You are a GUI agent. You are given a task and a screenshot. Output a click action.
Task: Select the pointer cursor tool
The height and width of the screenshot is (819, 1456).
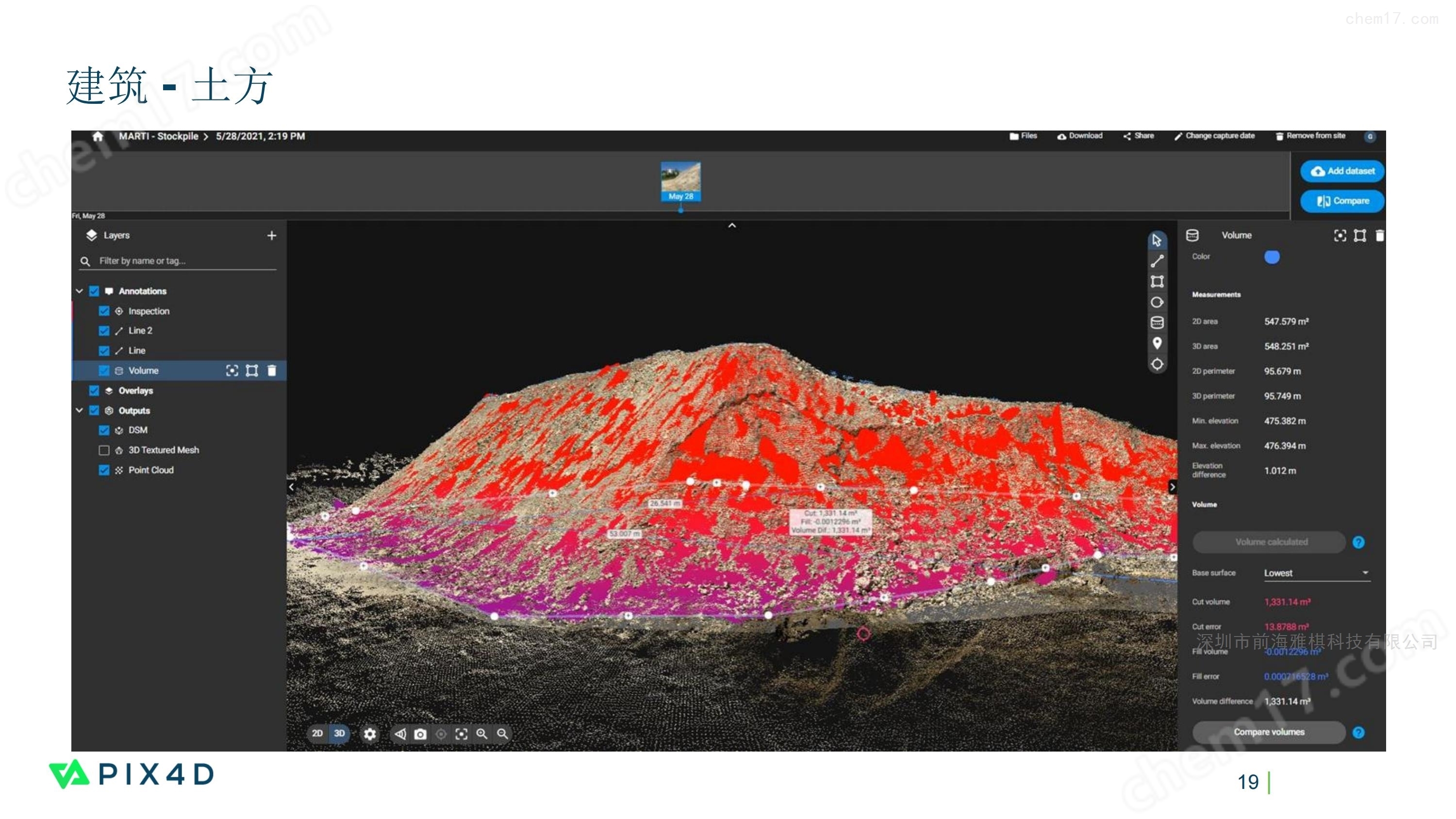(1157, 240)
